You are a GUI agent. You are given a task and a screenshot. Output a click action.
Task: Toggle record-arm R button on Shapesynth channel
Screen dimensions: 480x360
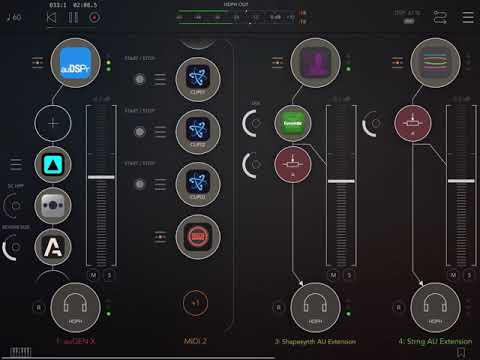(x=279, y=308)
